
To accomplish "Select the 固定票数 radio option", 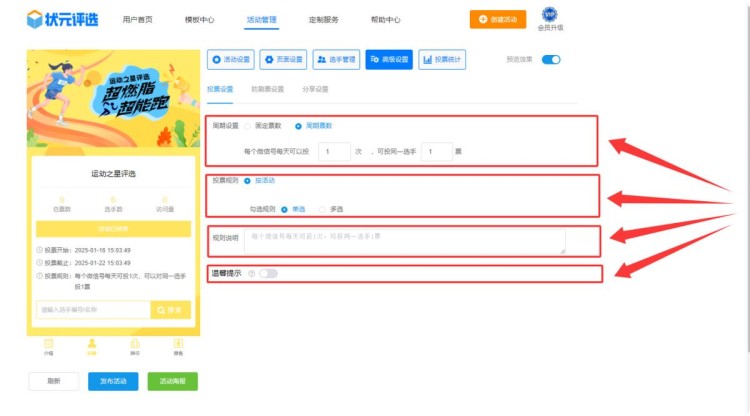I will pyautogui.click(x=248, y=126).
